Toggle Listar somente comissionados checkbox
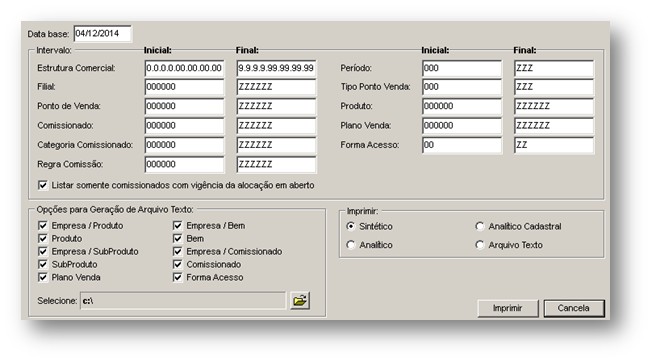The image size is (652, 362). (42, 185)
